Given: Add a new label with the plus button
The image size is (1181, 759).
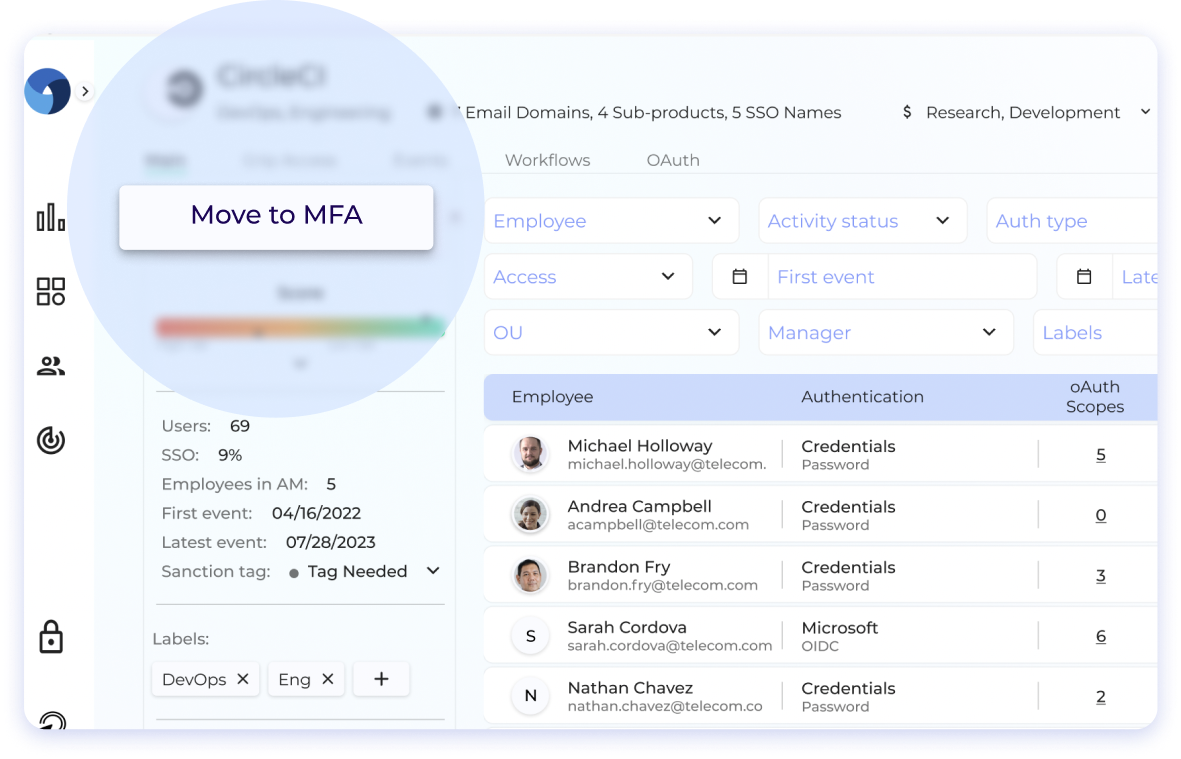Looking at the screenshot, I should tap(381, 679).
